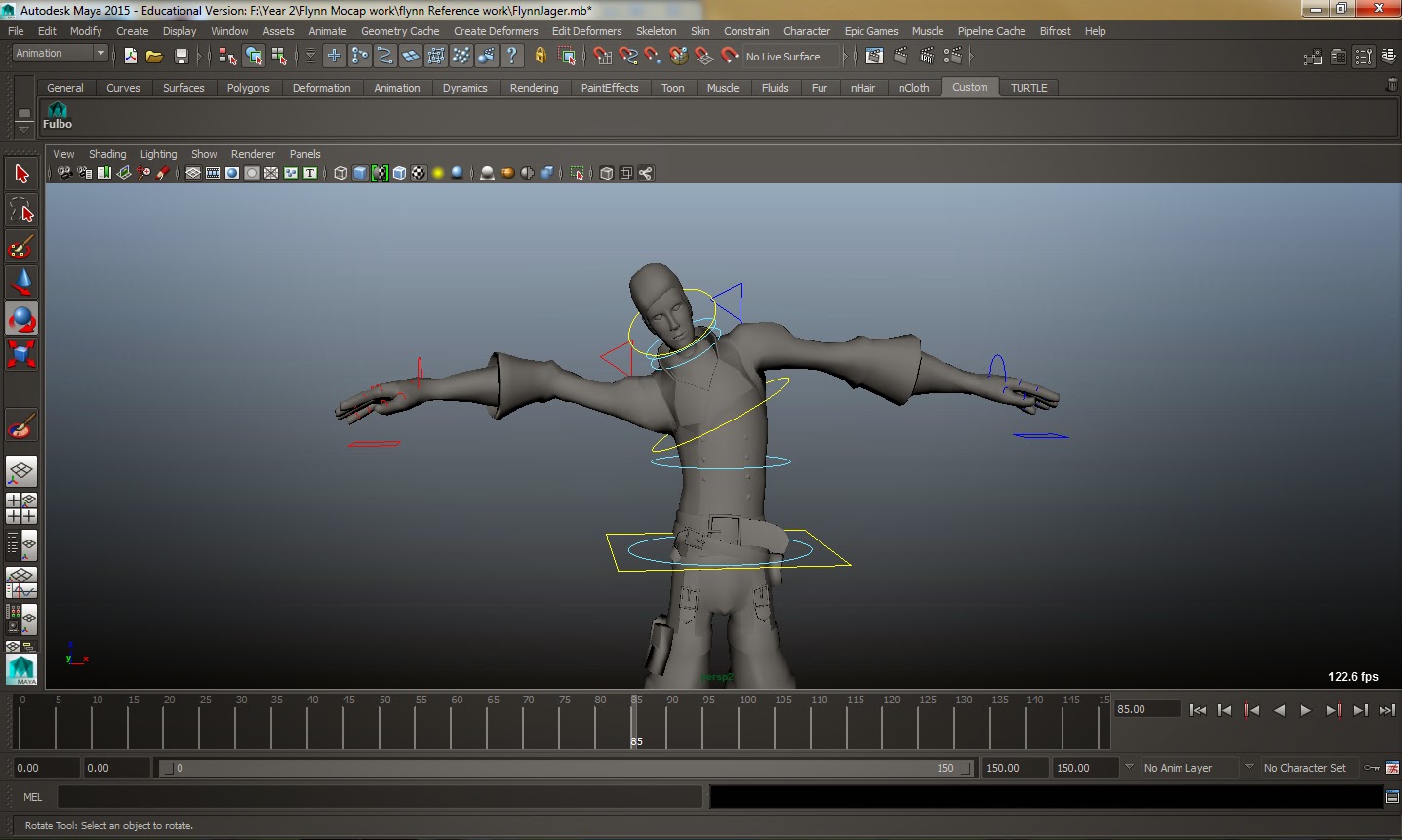This screenshot has height=840, width=1402.
Task: Play the animation backwards
Action: (1279, 710)
